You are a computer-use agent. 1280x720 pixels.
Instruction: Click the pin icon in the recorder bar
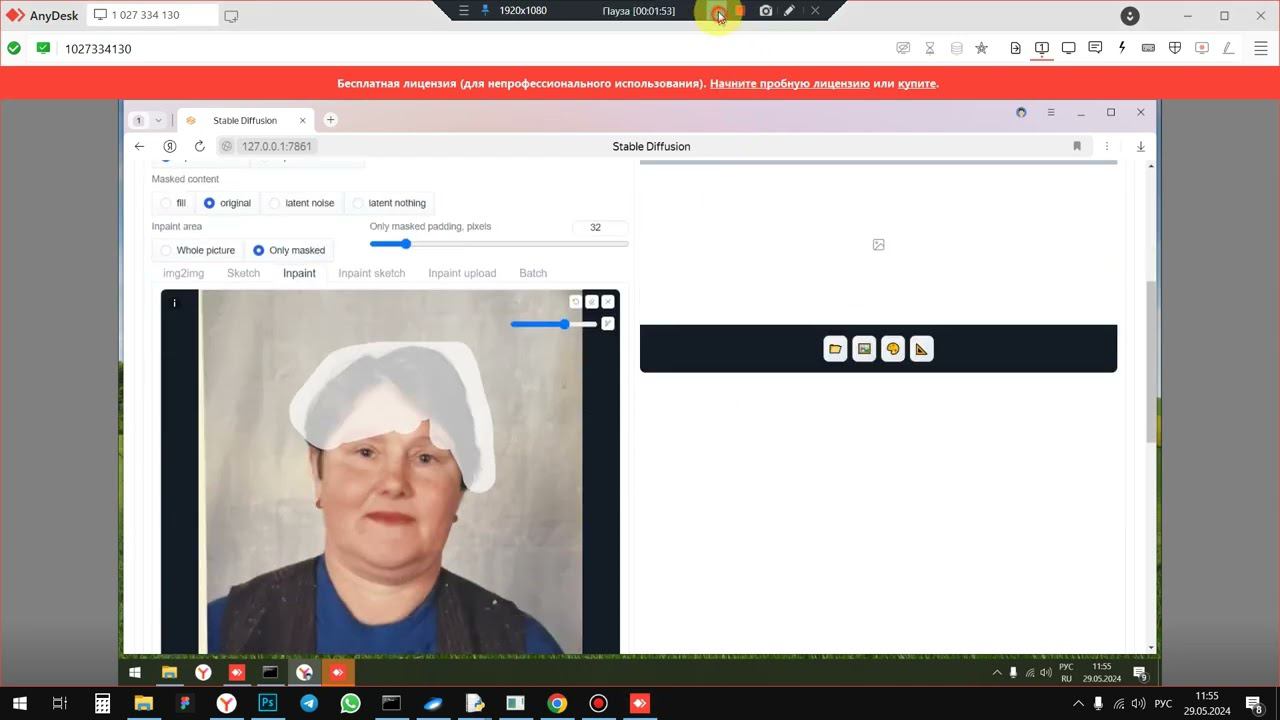click(x=486, y=11)
